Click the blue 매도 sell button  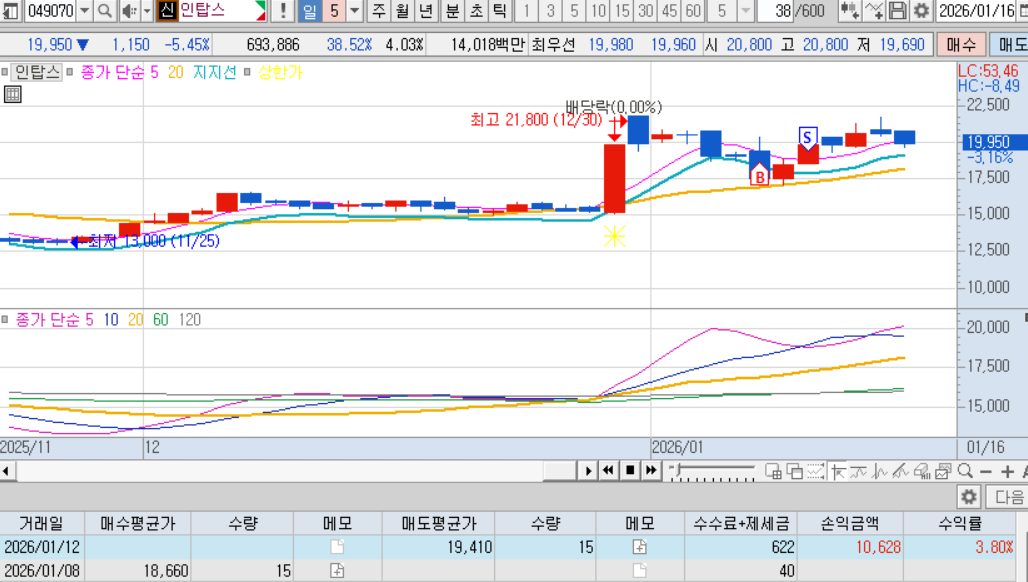1009,45
